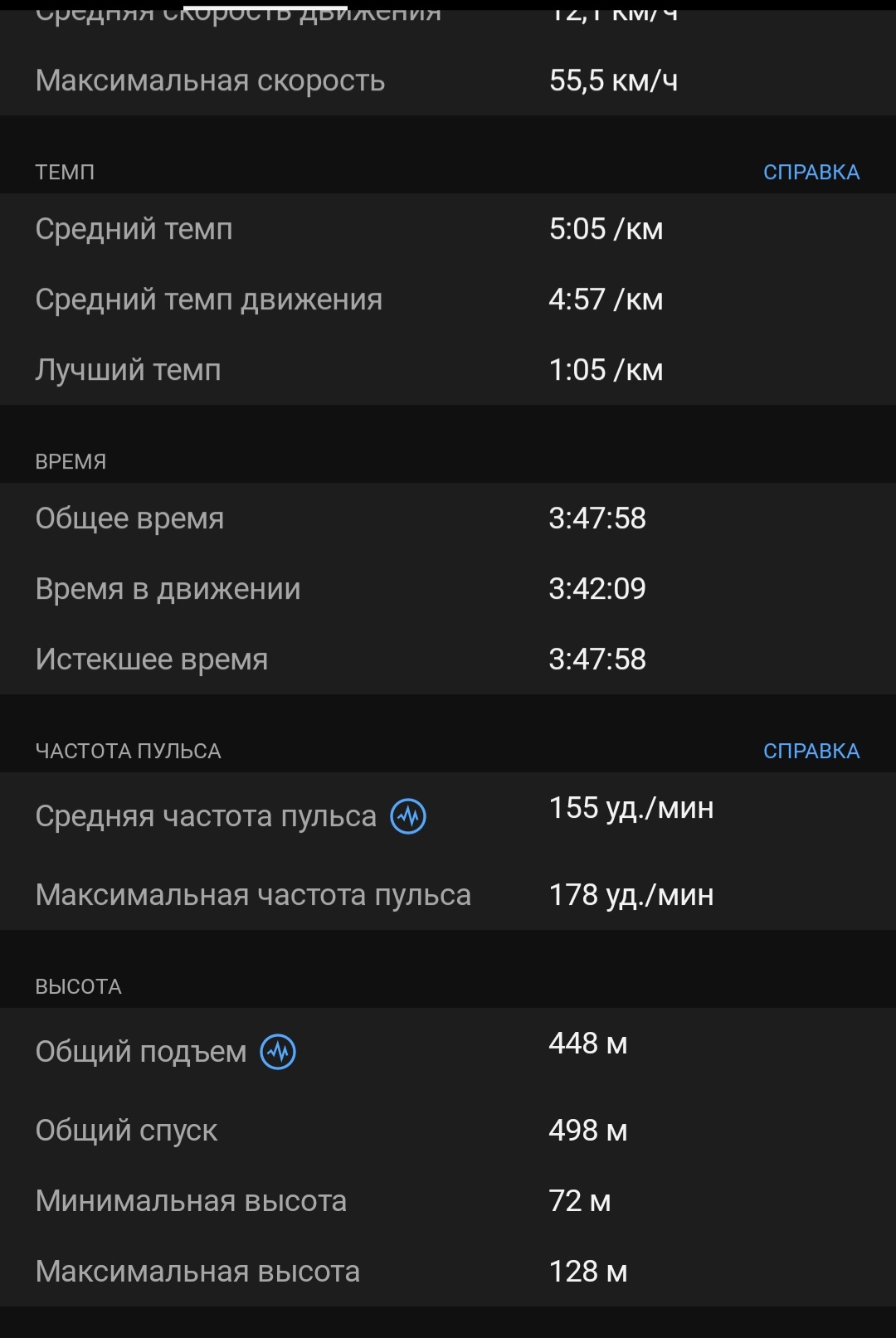Screen dimensions: 896x1338
Task: Tap the Лучший темп value 1:05 /км
Action: (x=606, y=370)
